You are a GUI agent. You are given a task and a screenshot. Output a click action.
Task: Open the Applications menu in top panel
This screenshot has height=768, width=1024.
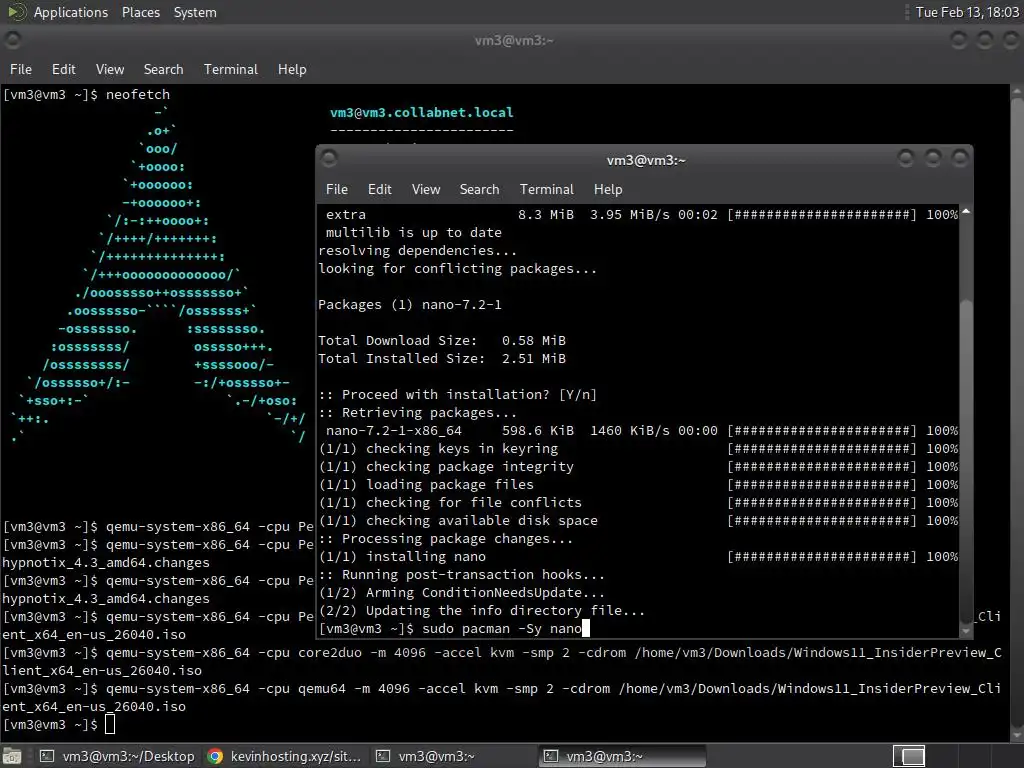coord(71,12)
